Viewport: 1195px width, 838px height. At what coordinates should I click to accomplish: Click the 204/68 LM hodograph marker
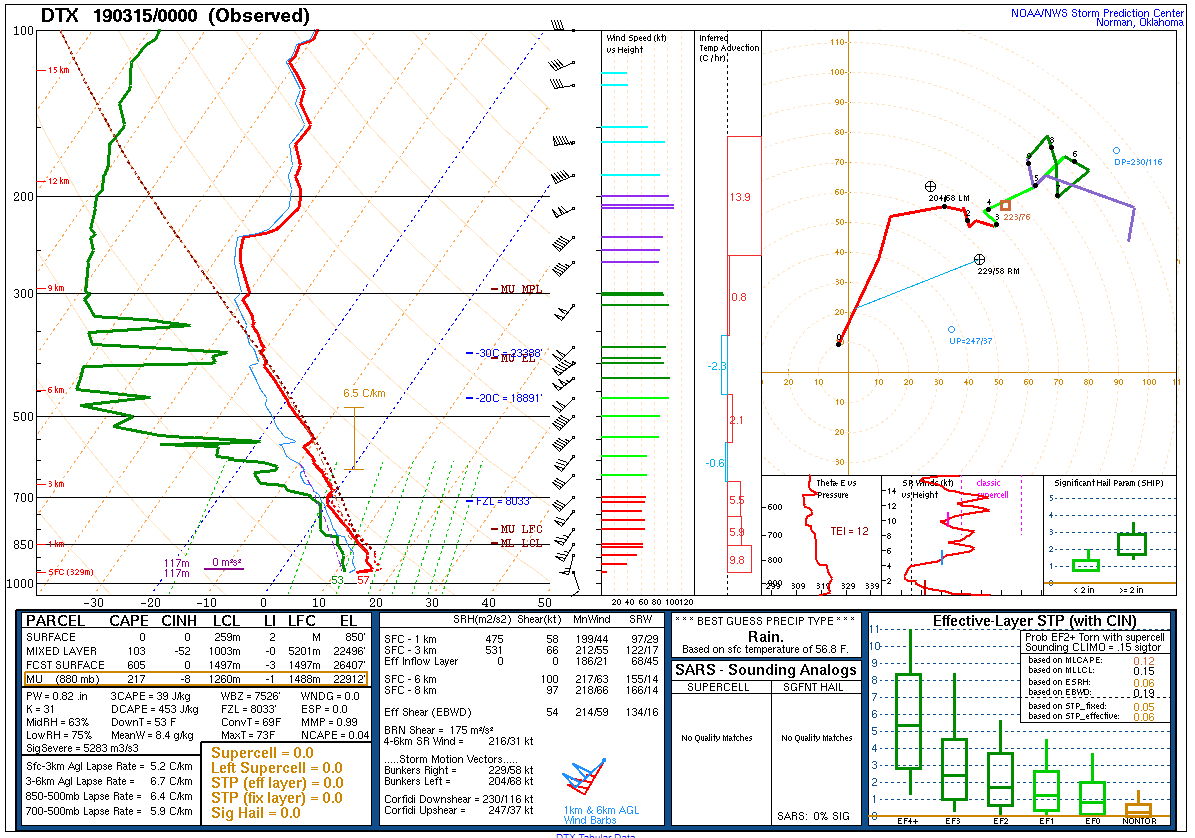(930, 187)
